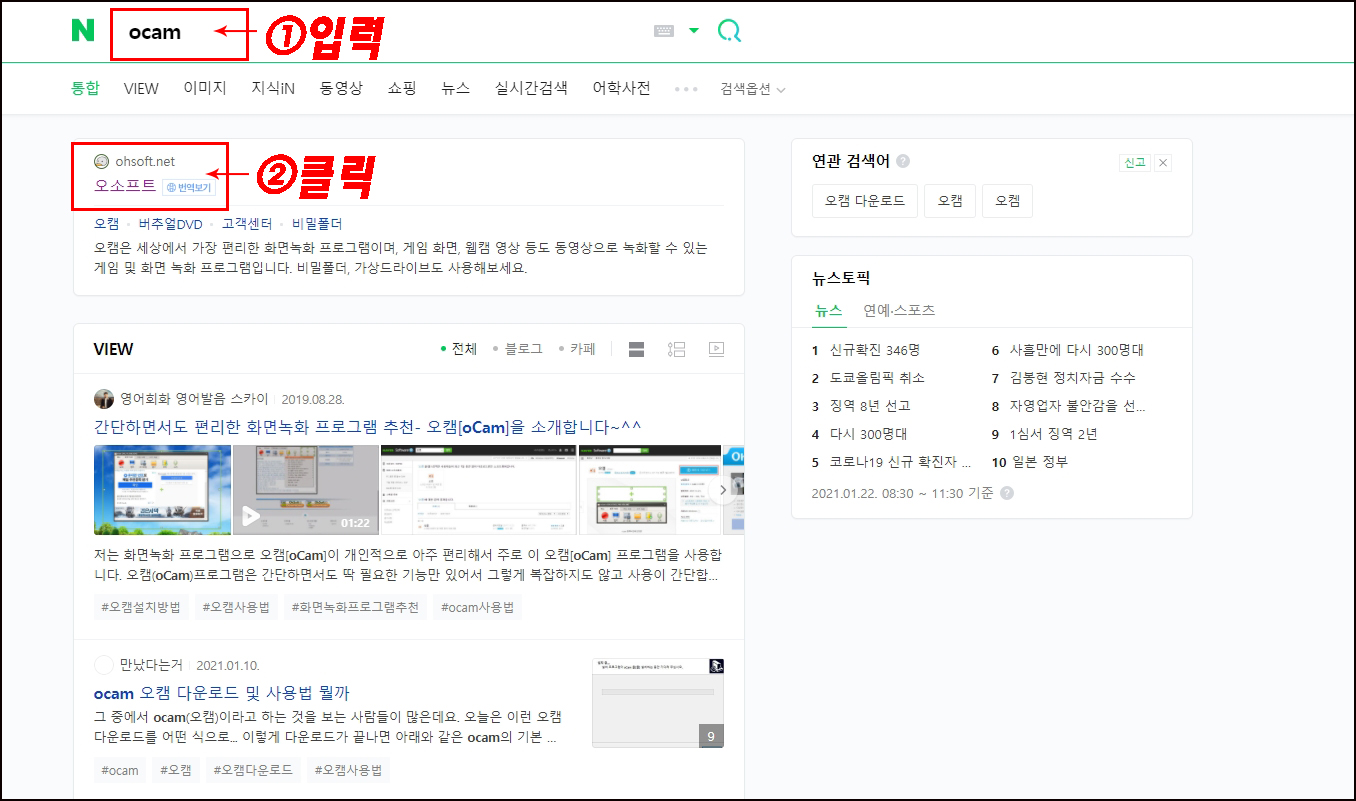Open the first blog post thumbnail
1356x801 pixels.
162,490
